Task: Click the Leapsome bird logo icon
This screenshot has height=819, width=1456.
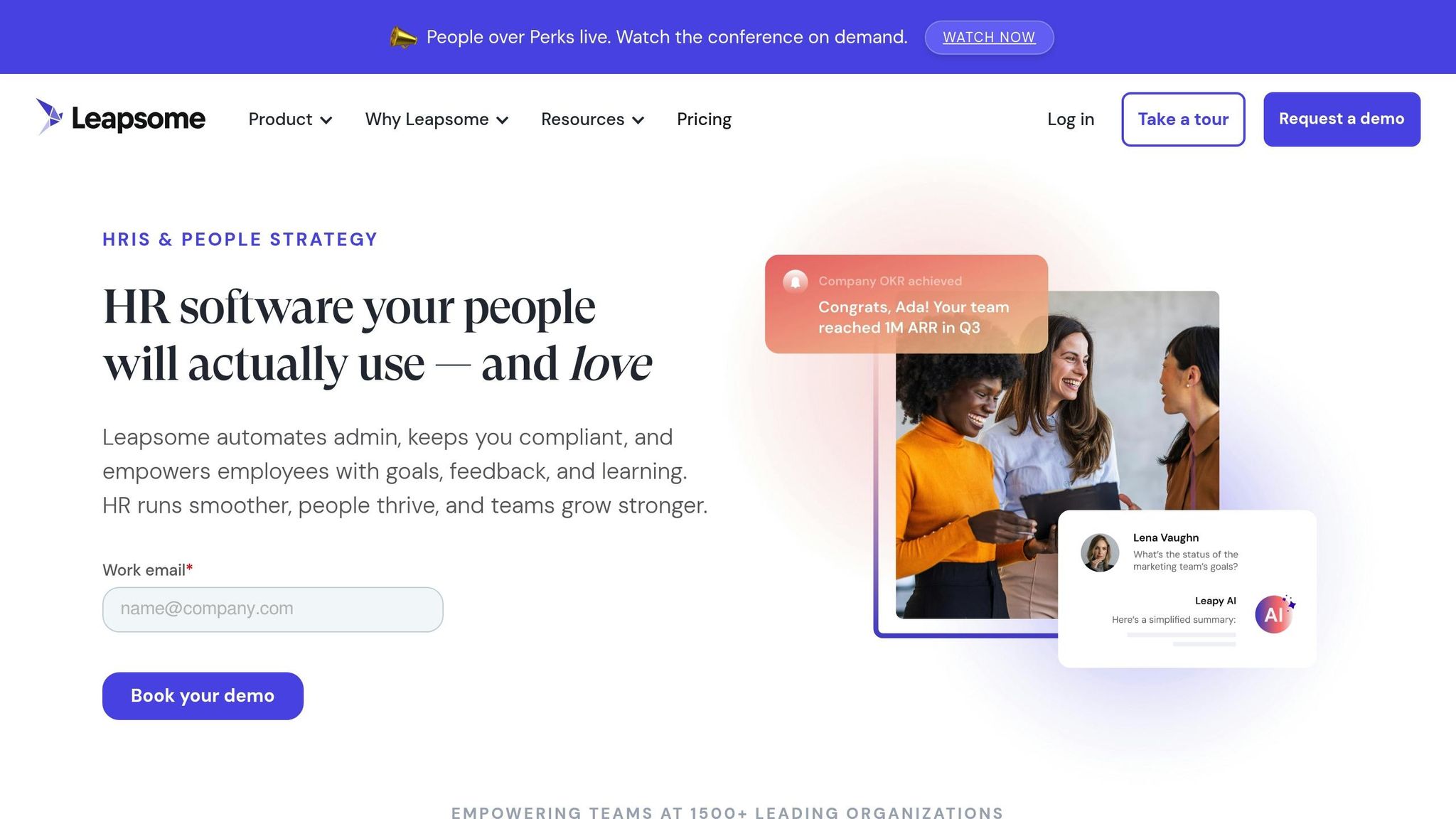Action: click(x=49, y=117)
